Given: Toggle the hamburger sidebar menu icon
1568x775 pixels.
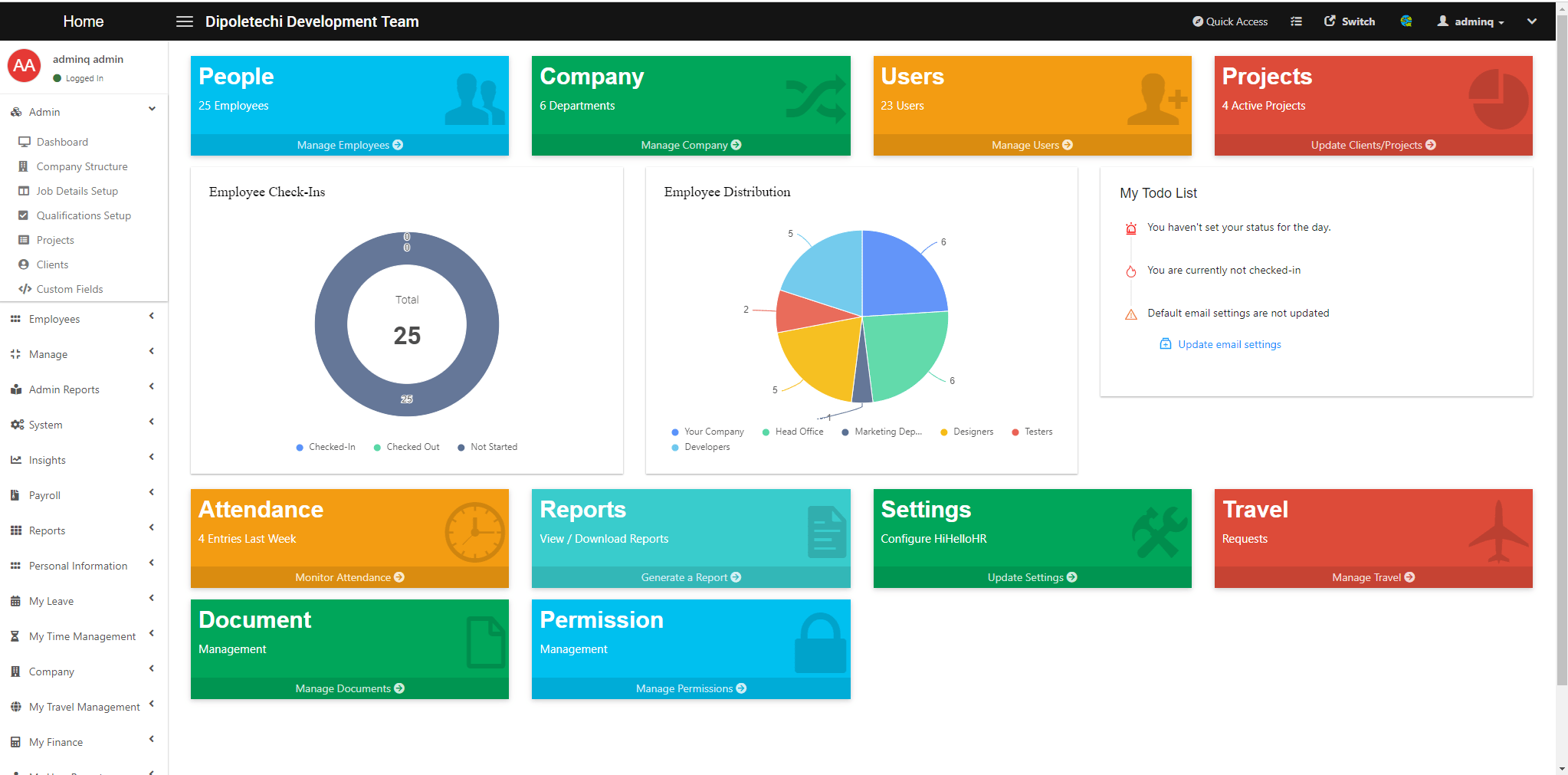Looking at the screenshot, I should [185, 21].
